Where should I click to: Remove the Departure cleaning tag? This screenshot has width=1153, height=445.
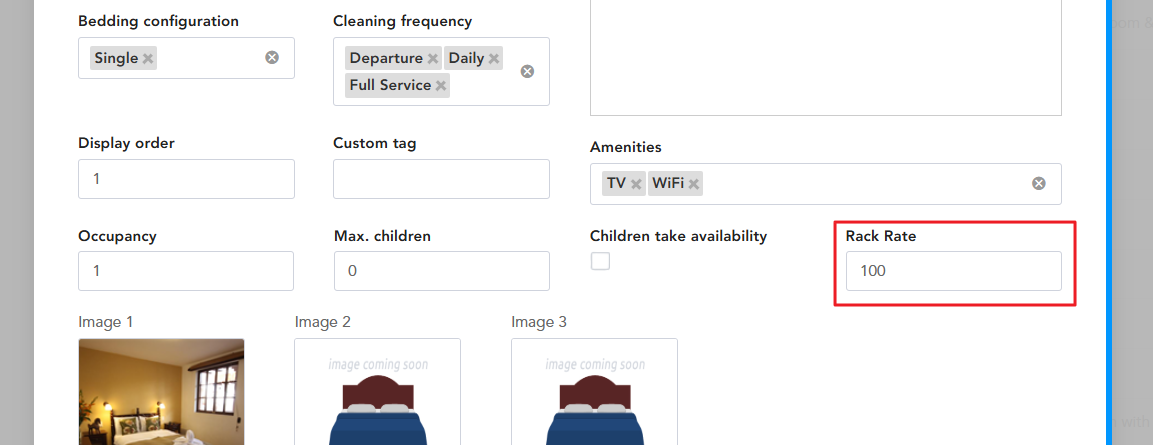[x=433, y=58]
